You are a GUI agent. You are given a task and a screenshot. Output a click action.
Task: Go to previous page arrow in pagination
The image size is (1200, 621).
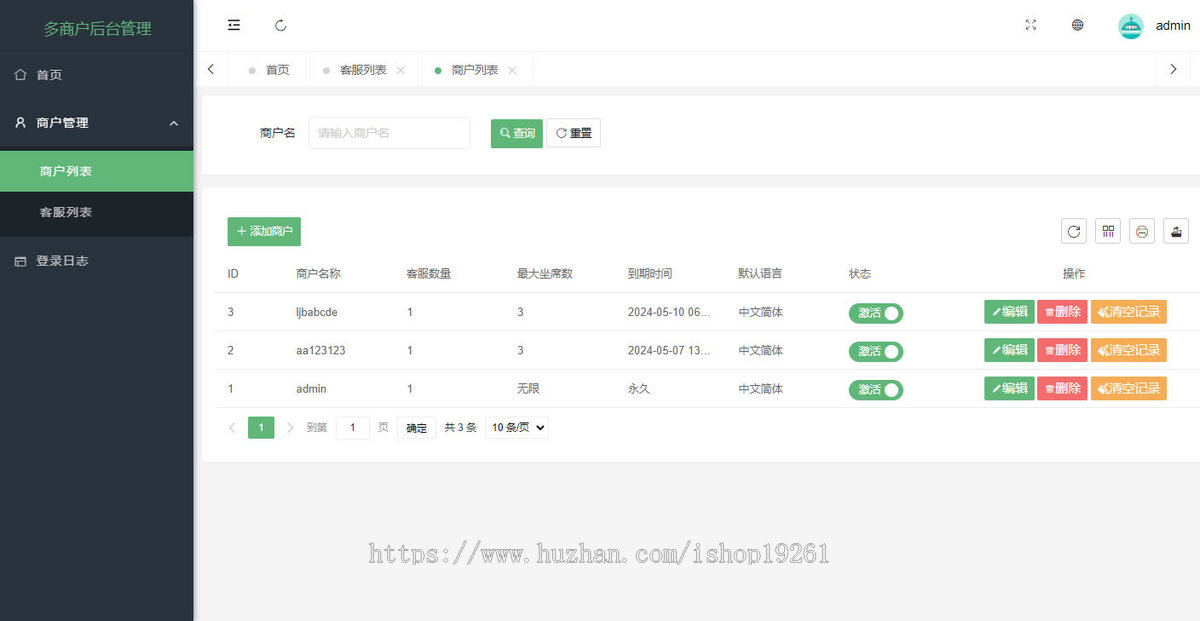coord(232,427)
